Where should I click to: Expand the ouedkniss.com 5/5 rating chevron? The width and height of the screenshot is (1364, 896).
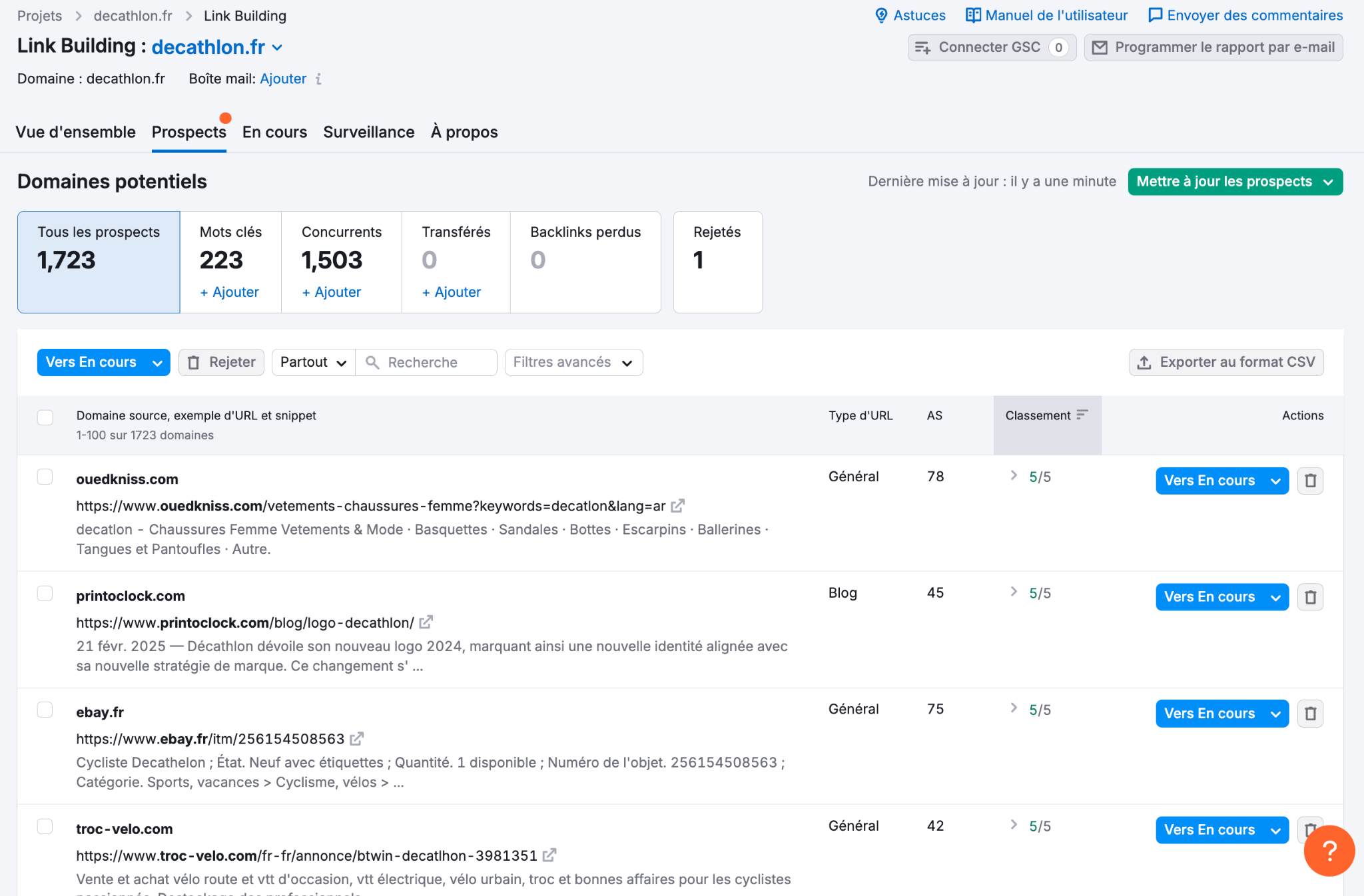(x=1014, y=475)
